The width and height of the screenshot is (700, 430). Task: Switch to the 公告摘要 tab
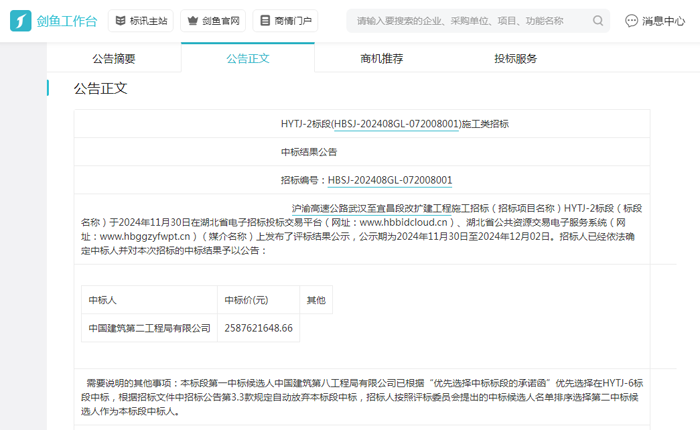coord(114,59)
